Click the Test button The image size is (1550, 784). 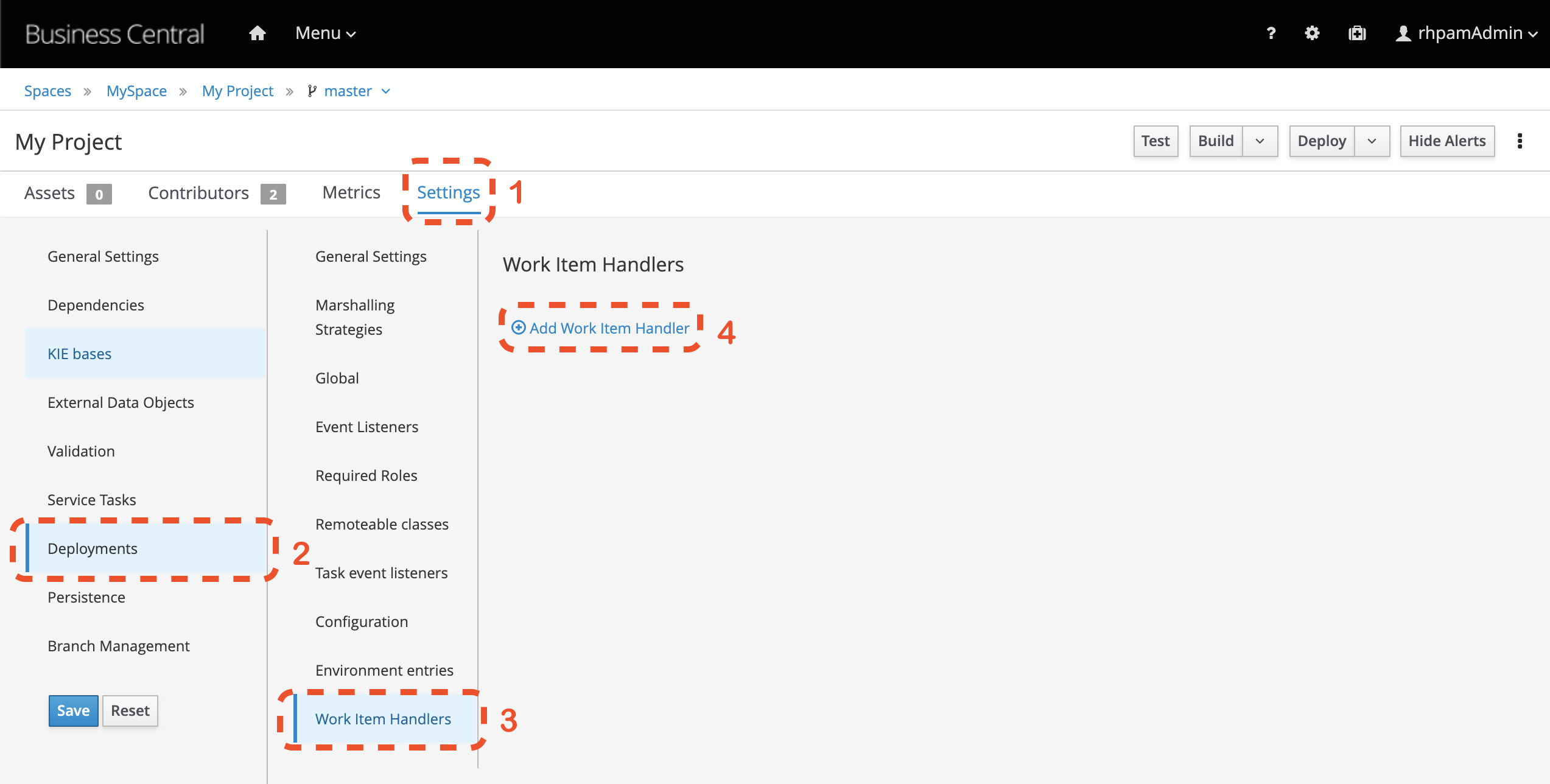click(x=1155, y=141)
